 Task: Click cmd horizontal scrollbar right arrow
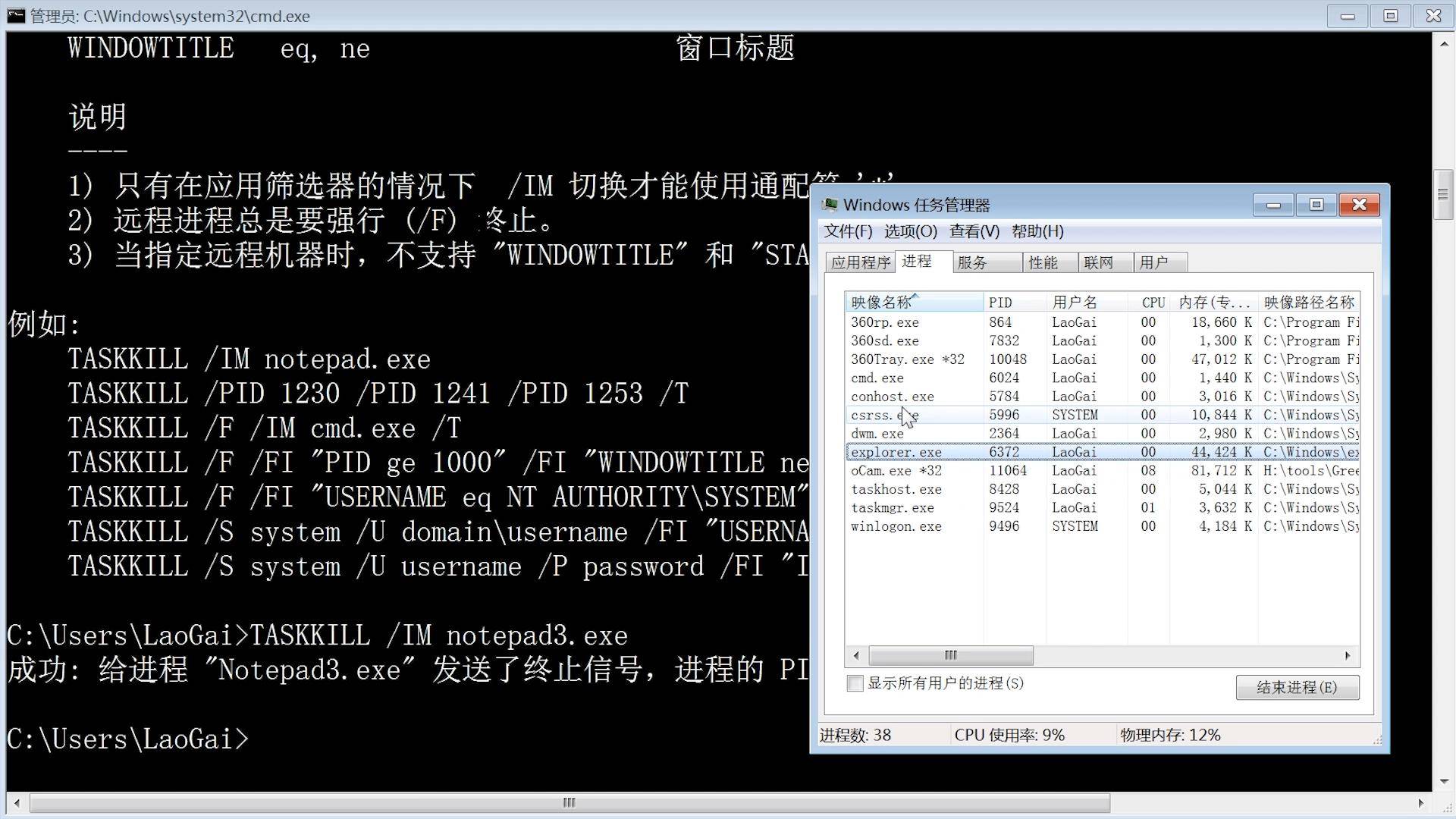coord(1420,802)
